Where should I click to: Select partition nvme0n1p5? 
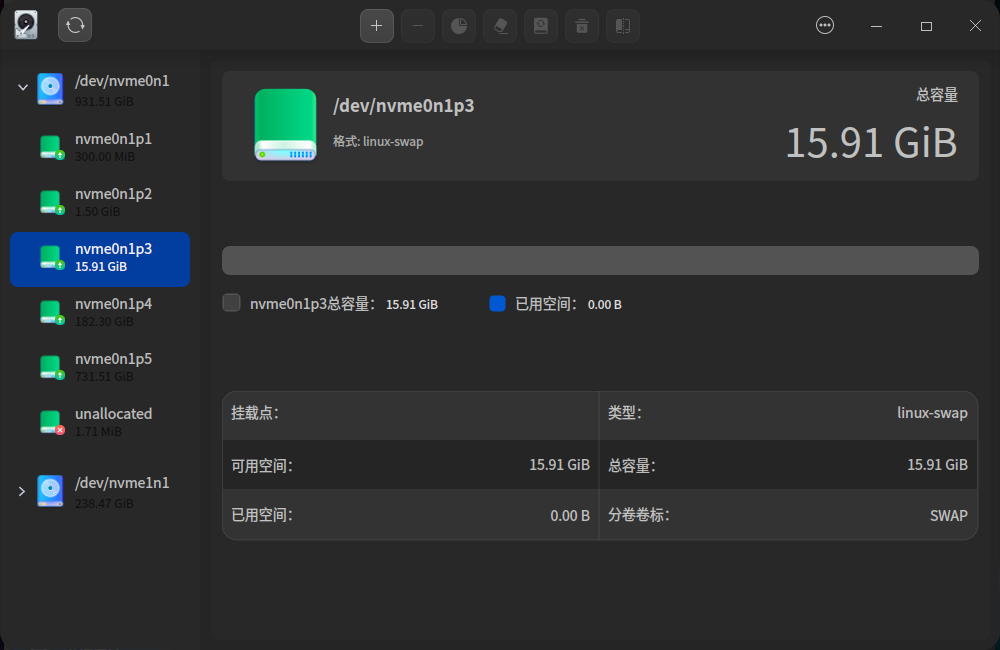[100, 367]
